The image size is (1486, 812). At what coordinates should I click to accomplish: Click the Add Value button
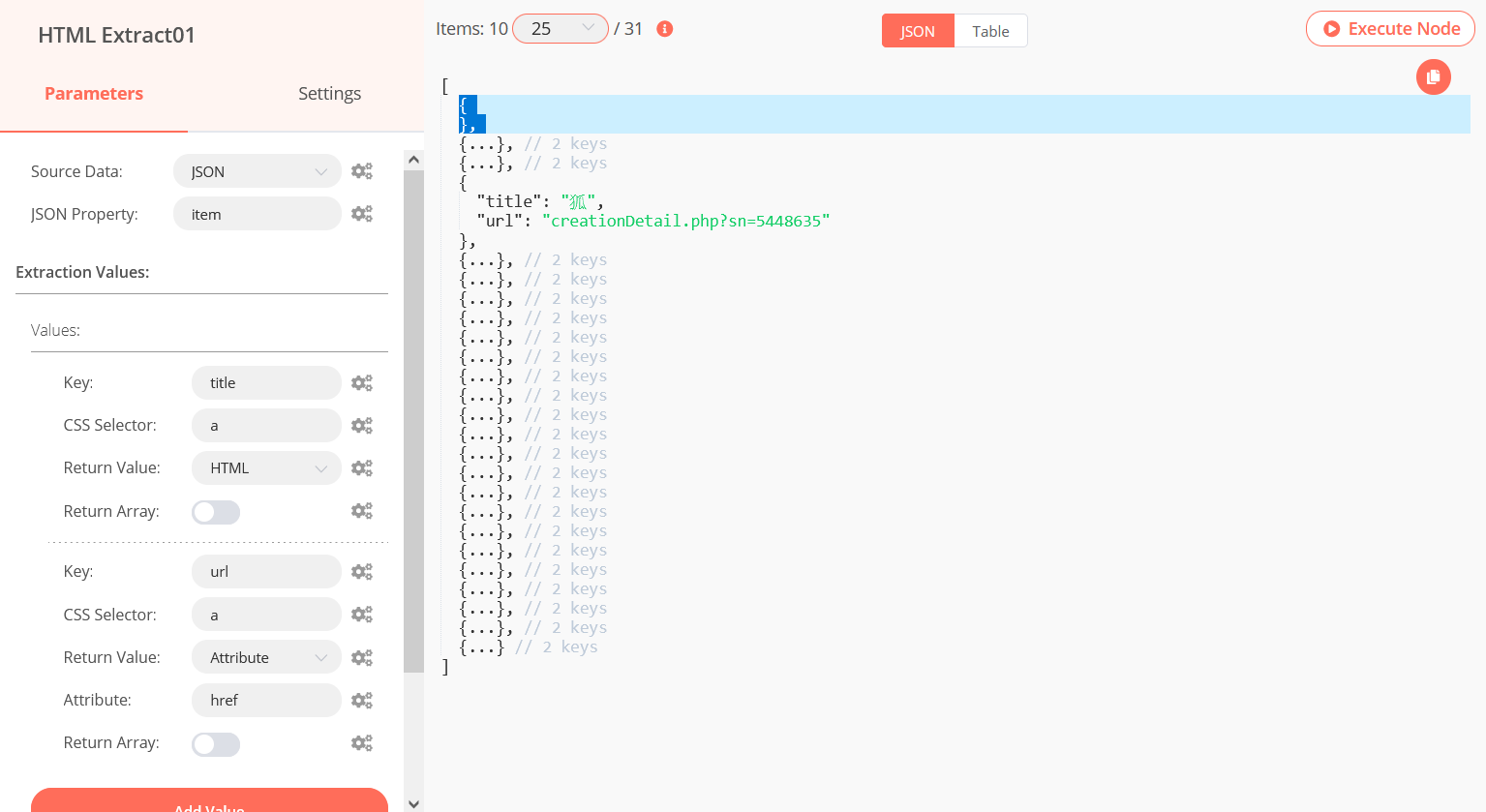207,804
